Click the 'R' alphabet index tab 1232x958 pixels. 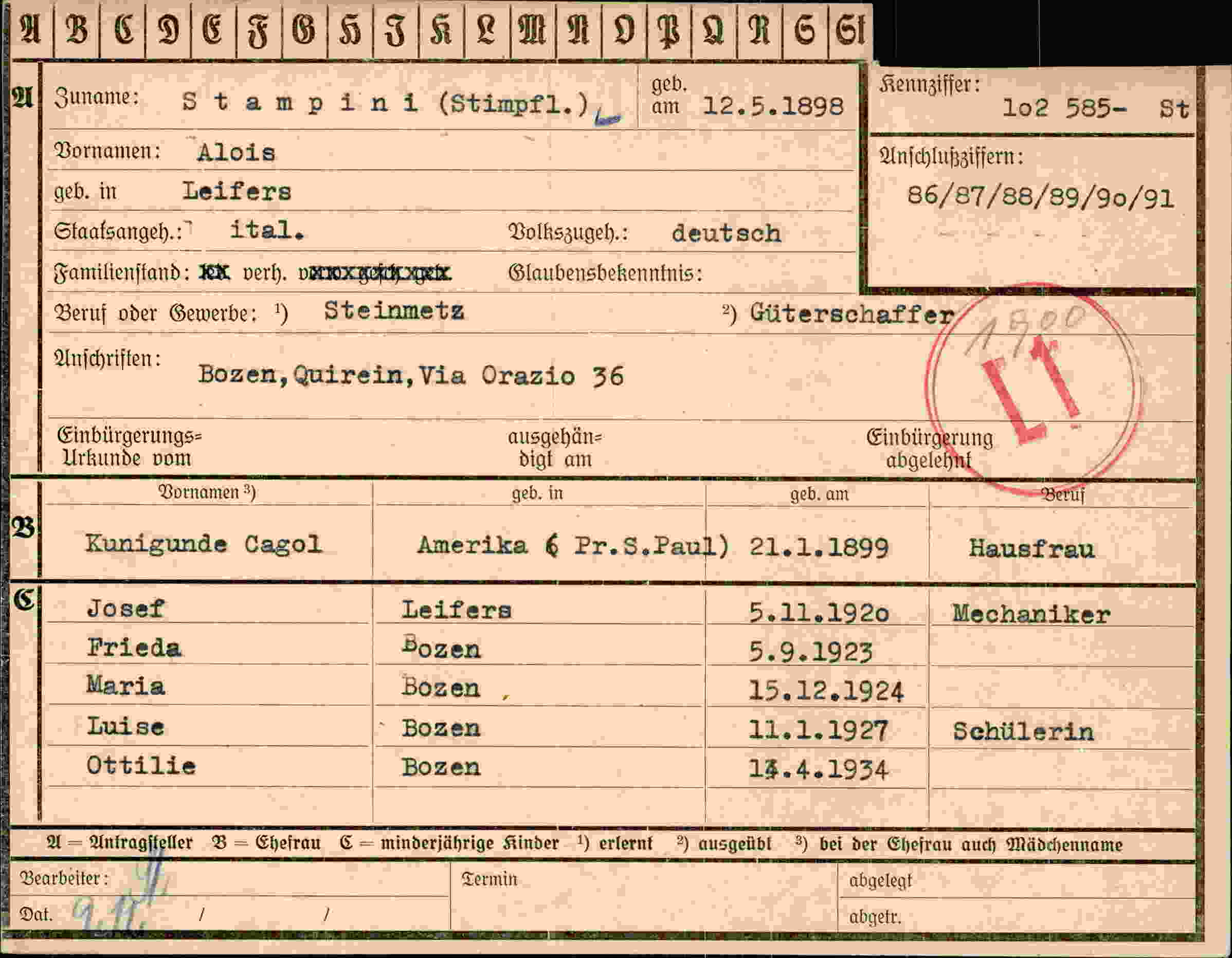pyautogui.click(x=759, y=29)
